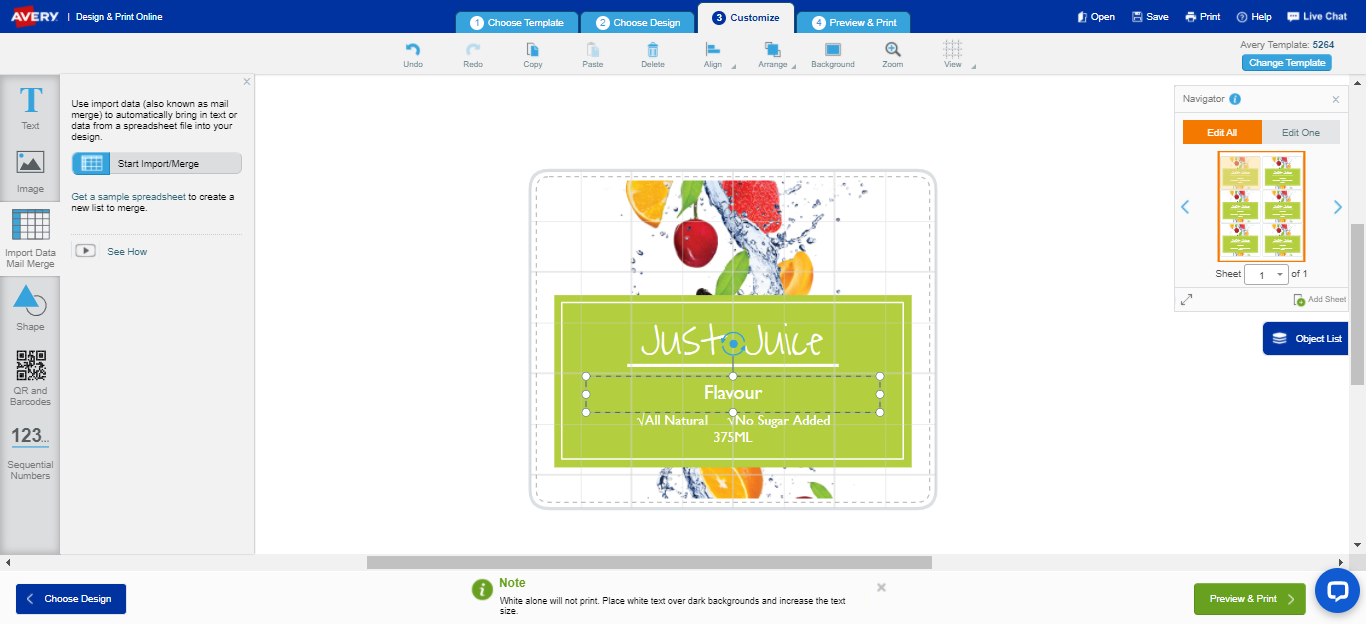Switch navigator to Edit One mode
This screenshot has height=624, width=1366.
point(1301,132)
